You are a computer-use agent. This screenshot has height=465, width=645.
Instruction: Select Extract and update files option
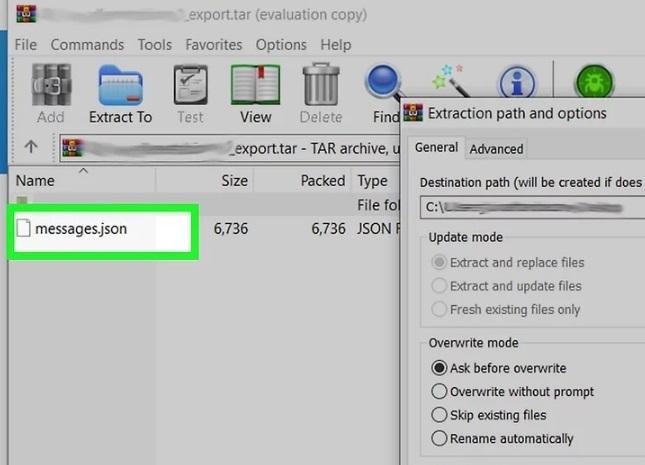tap(506, 286)
